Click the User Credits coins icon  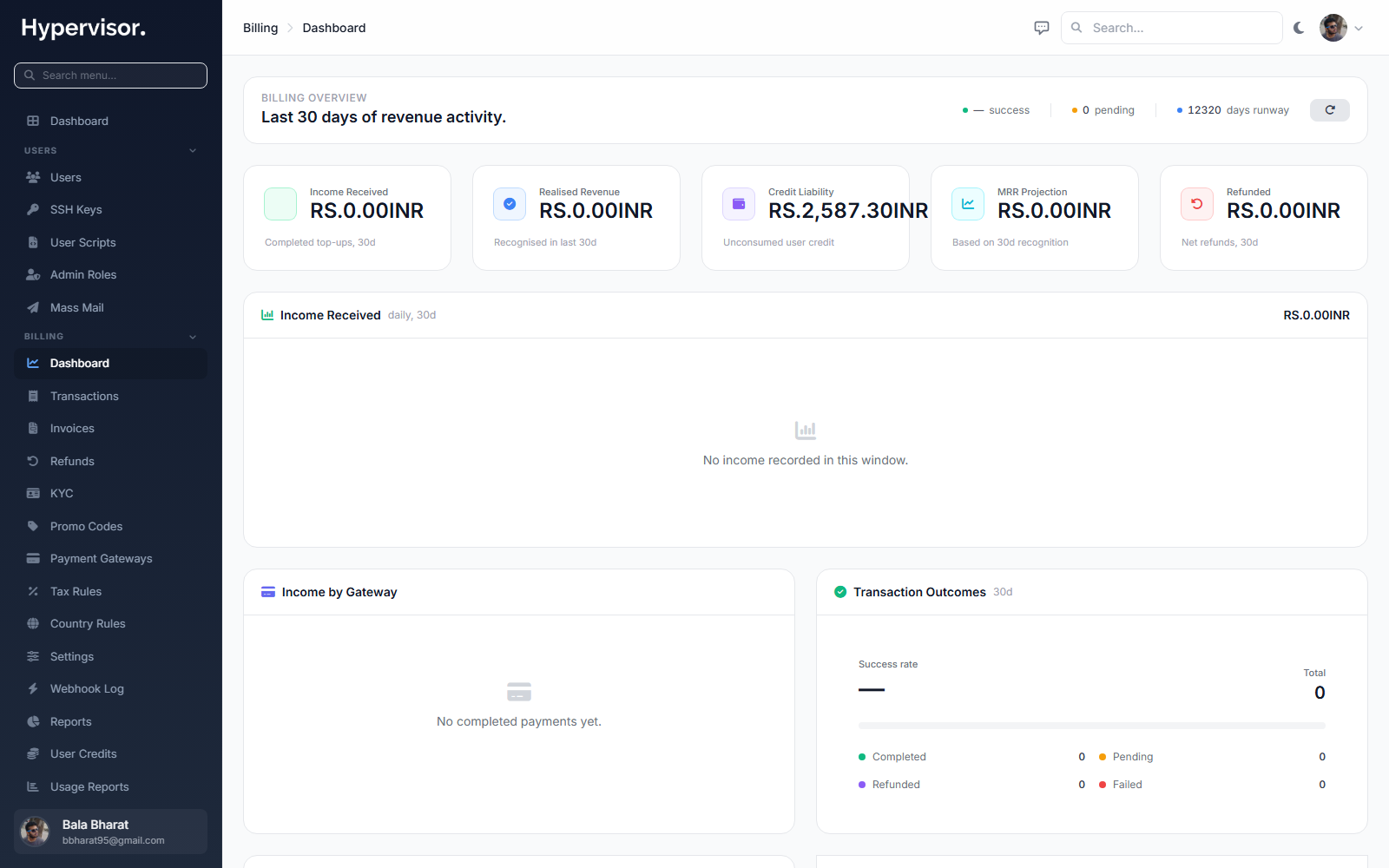coord(33,753)
